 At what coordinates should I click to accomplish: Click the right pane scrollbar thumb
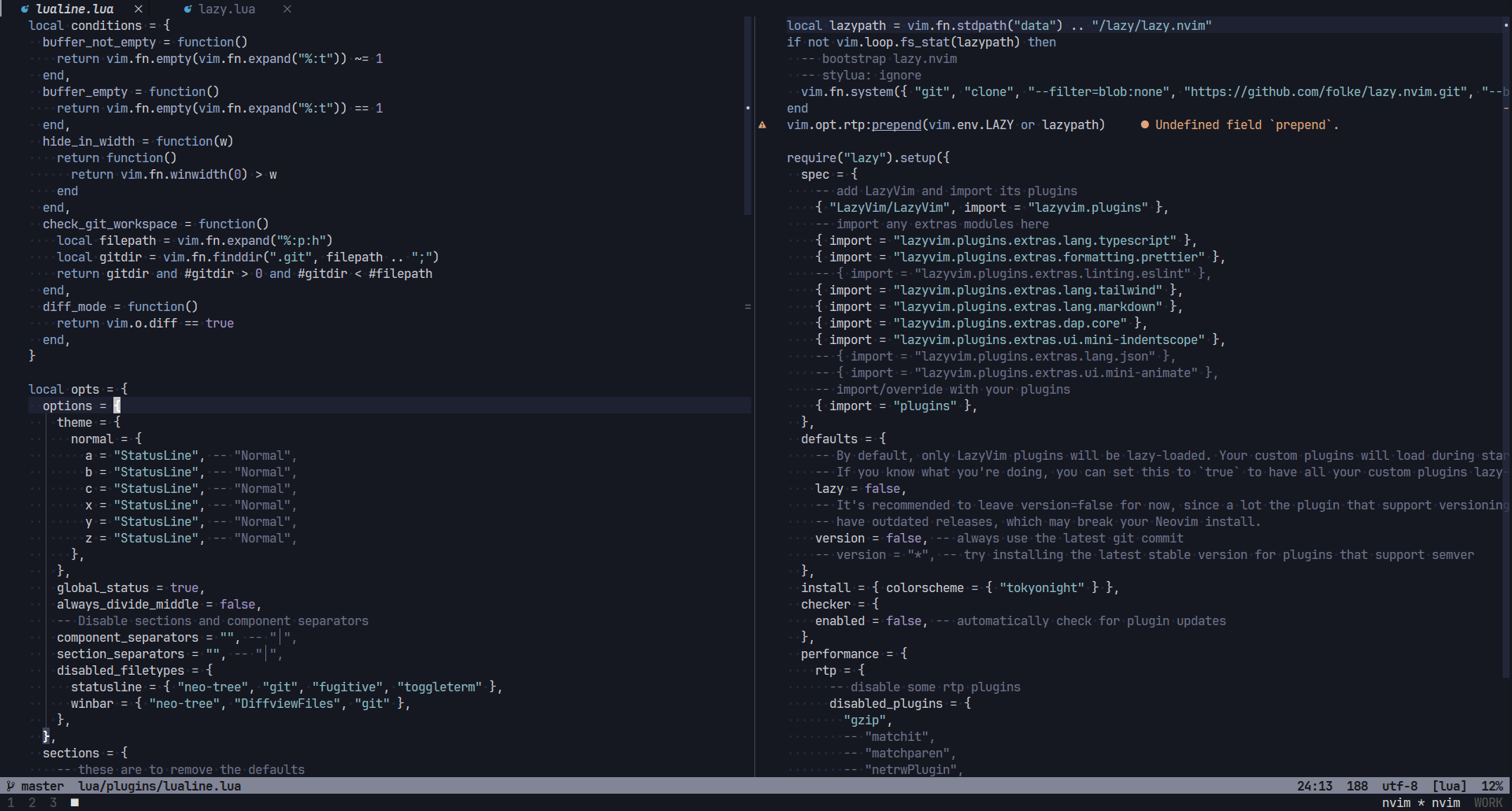(x=1506, y=347)
